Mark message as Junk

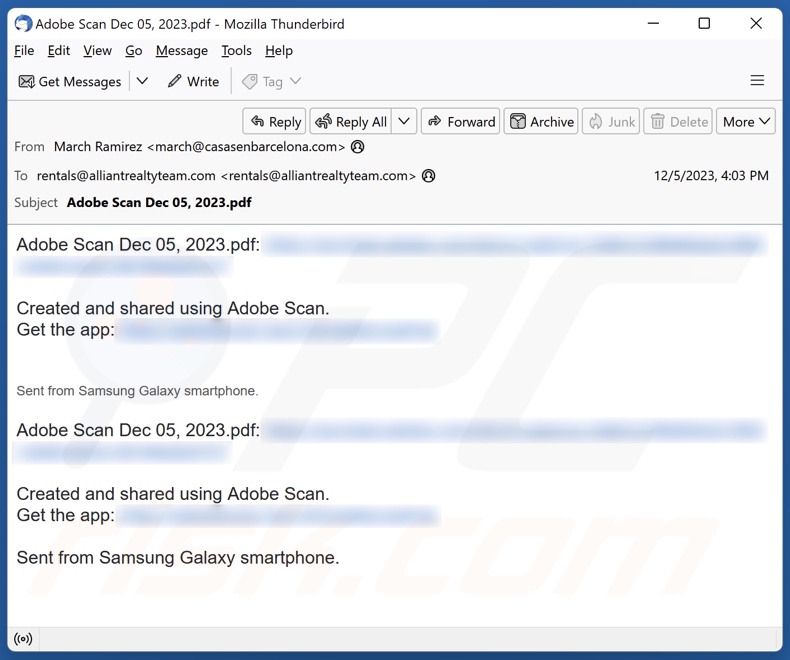(611, 121)
